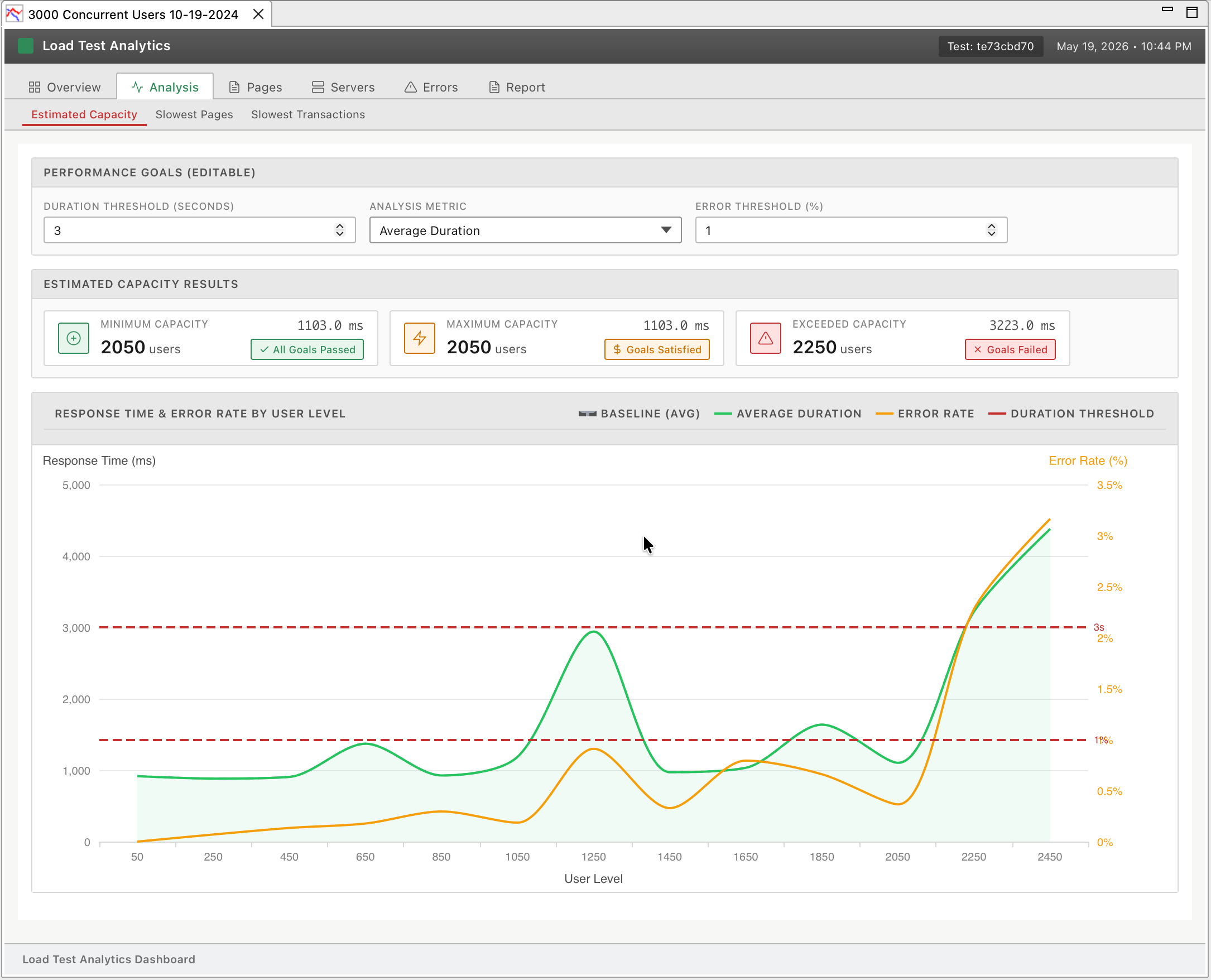Open the Analysis Metric dropdown
This screenshot has width=1211, height=980.
coord(525,230)
